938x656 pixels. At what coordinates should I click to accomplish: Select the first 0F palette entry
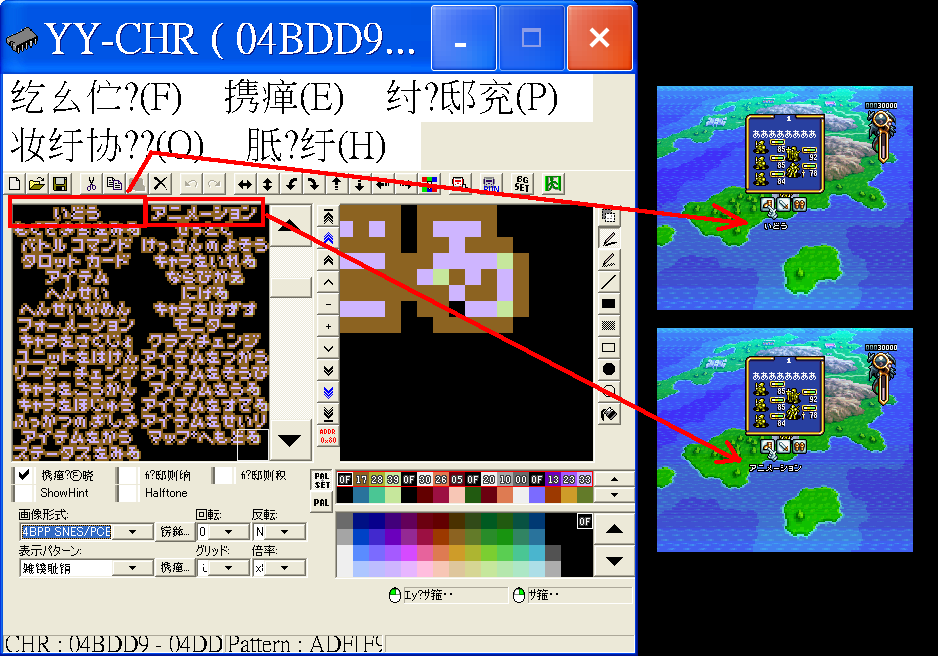pos(345,480)
